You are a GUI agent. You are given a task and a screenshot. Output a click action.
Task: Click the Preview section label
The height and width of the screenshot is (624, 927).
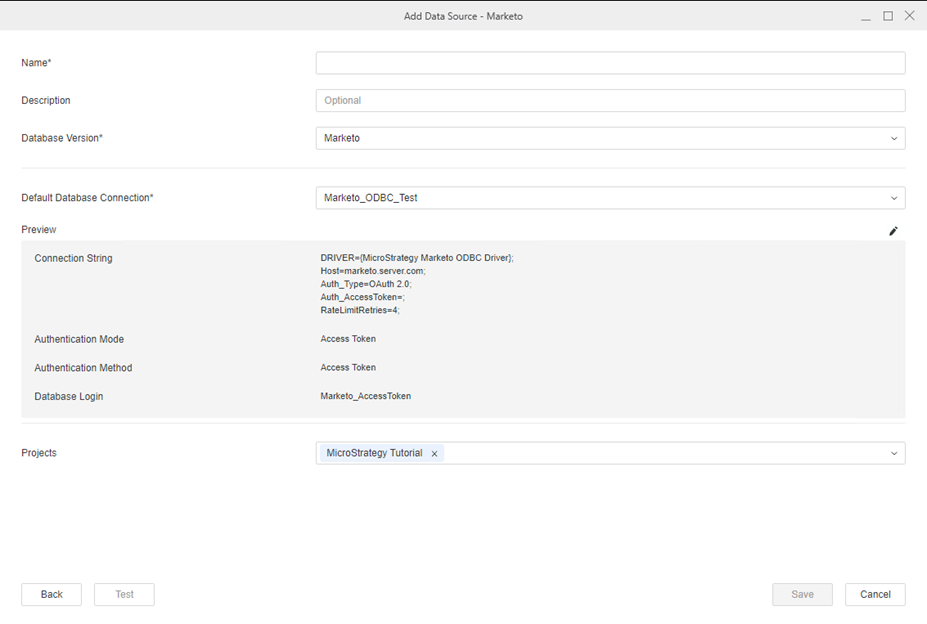tap(39, 230)
